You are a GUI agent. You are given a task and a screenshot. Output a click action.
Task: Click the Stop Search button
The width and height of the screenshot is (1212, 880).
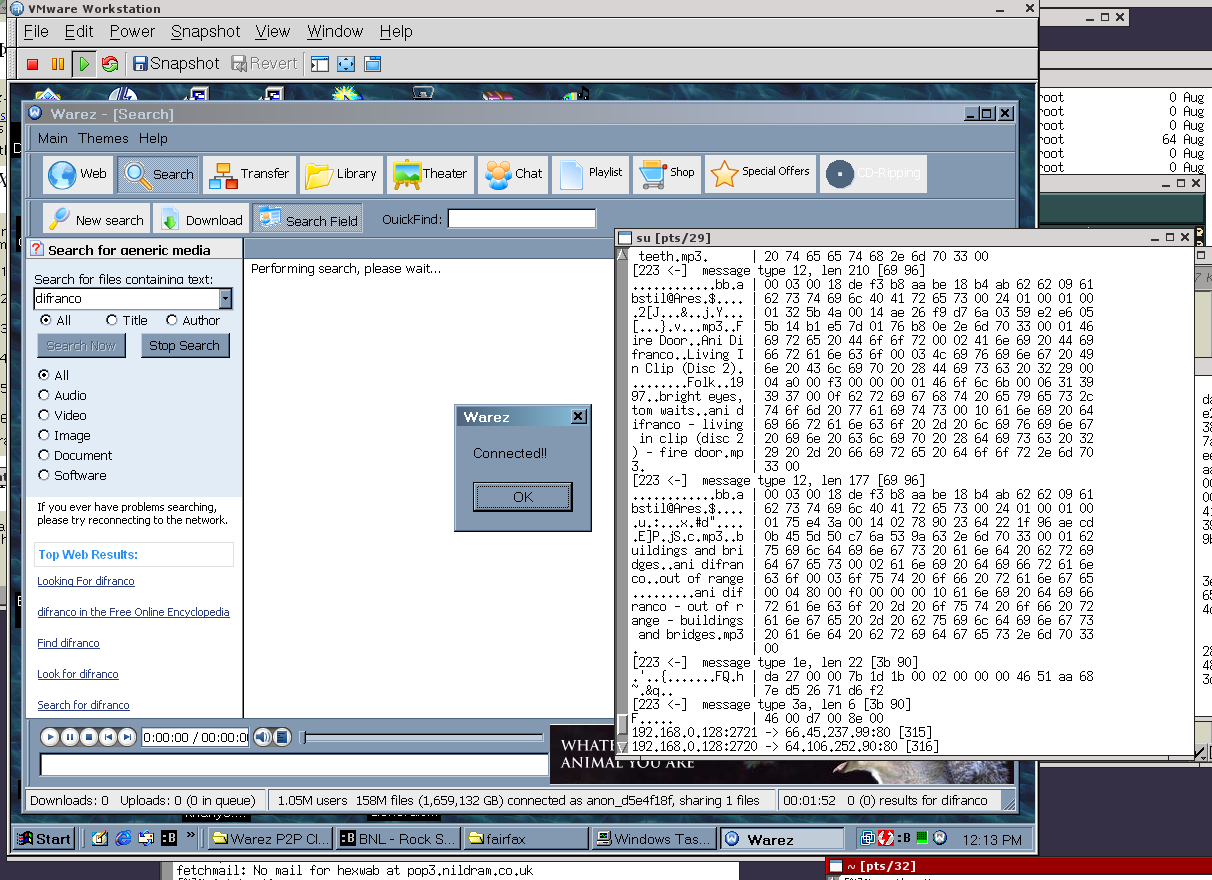point(184,346)
